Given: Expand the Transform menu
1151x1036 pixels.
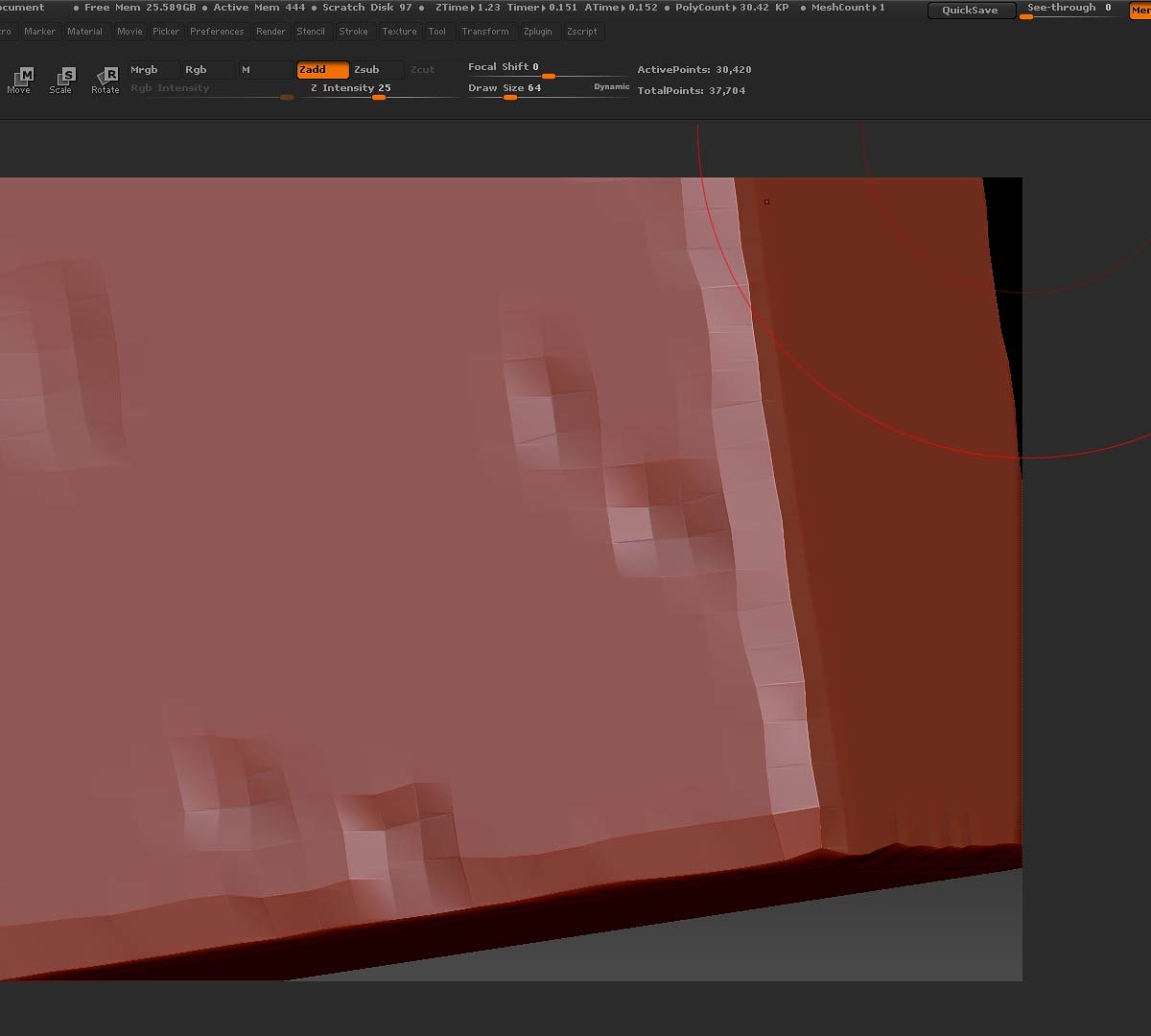Looking at the screenshot, I should 485,32.
